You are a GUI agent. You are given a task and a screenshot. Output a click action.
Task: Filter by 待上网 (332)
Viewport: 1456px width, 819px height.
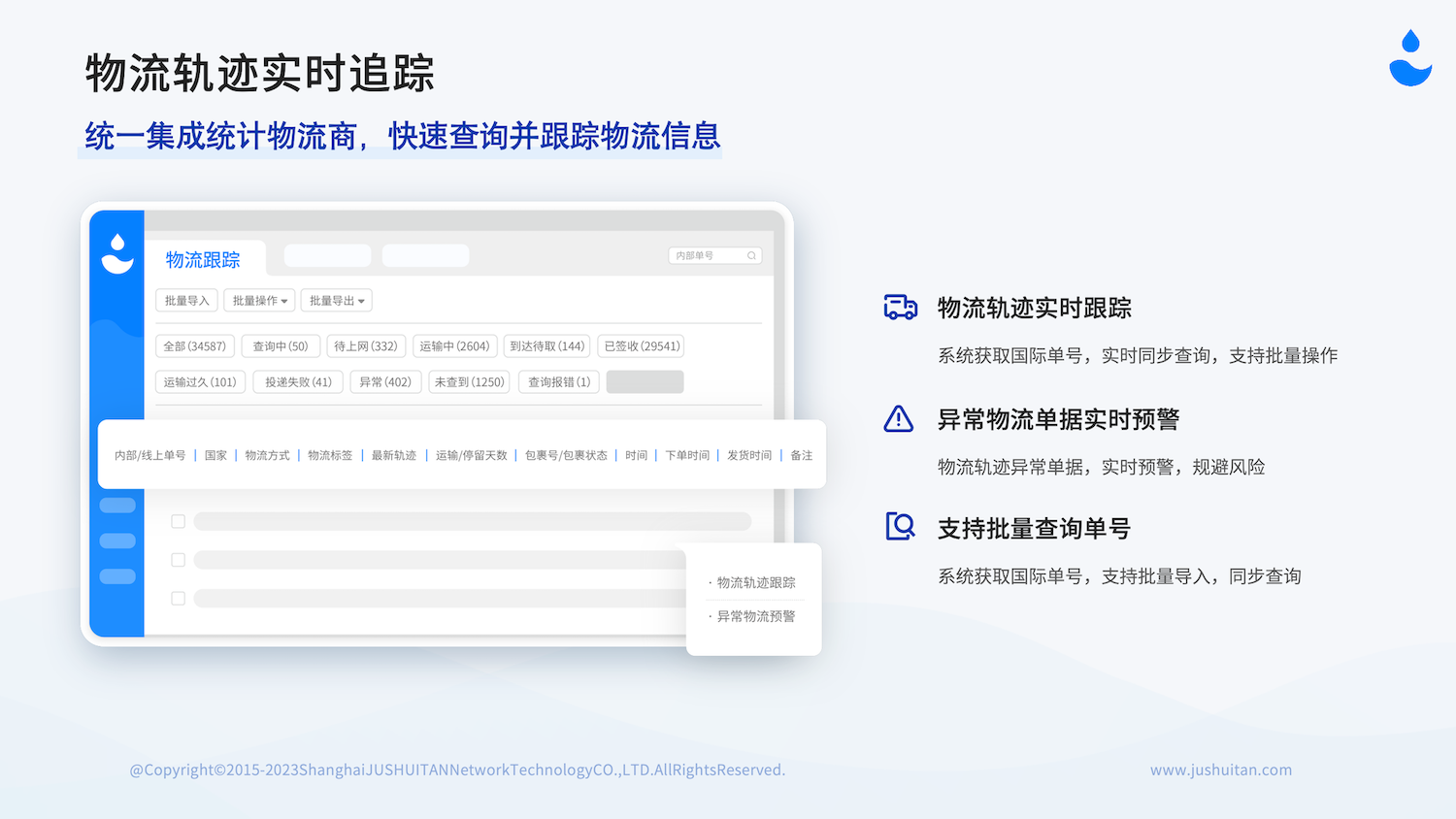tap(366, 346)
